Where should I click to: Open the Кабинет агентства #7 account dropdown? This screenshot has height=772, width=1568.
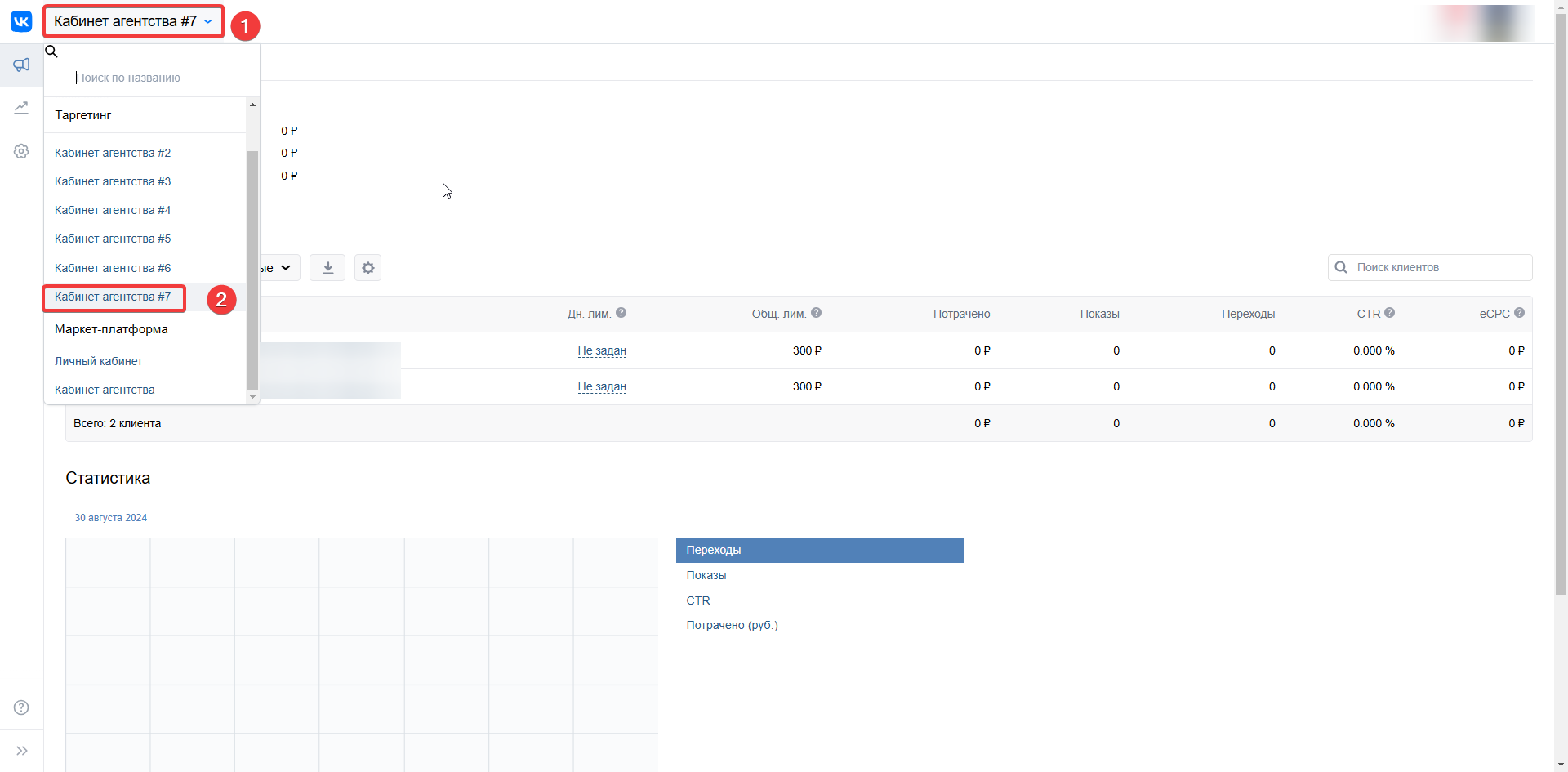click(x=134, y=21)
